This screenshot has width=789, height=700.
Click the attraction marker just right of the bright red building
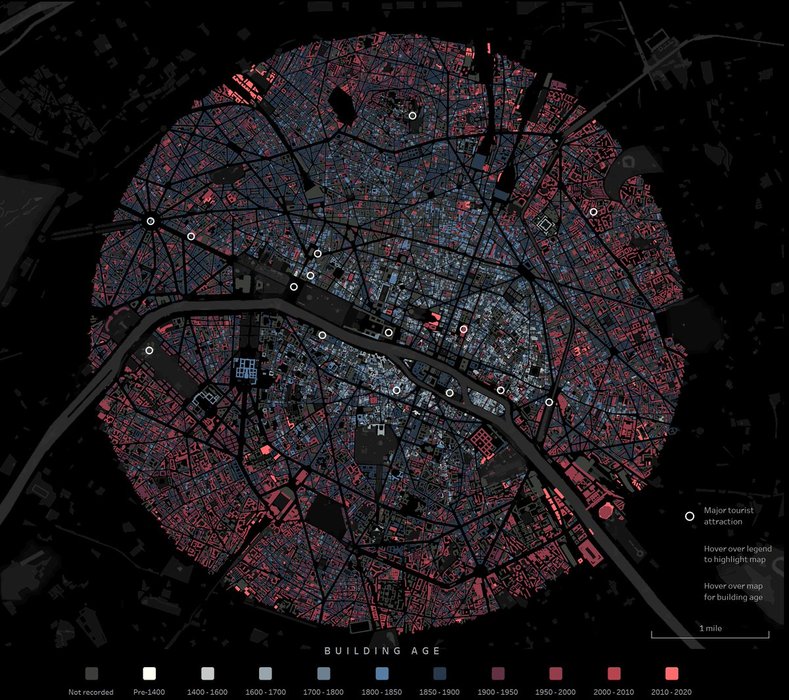[x=463, y=328]
